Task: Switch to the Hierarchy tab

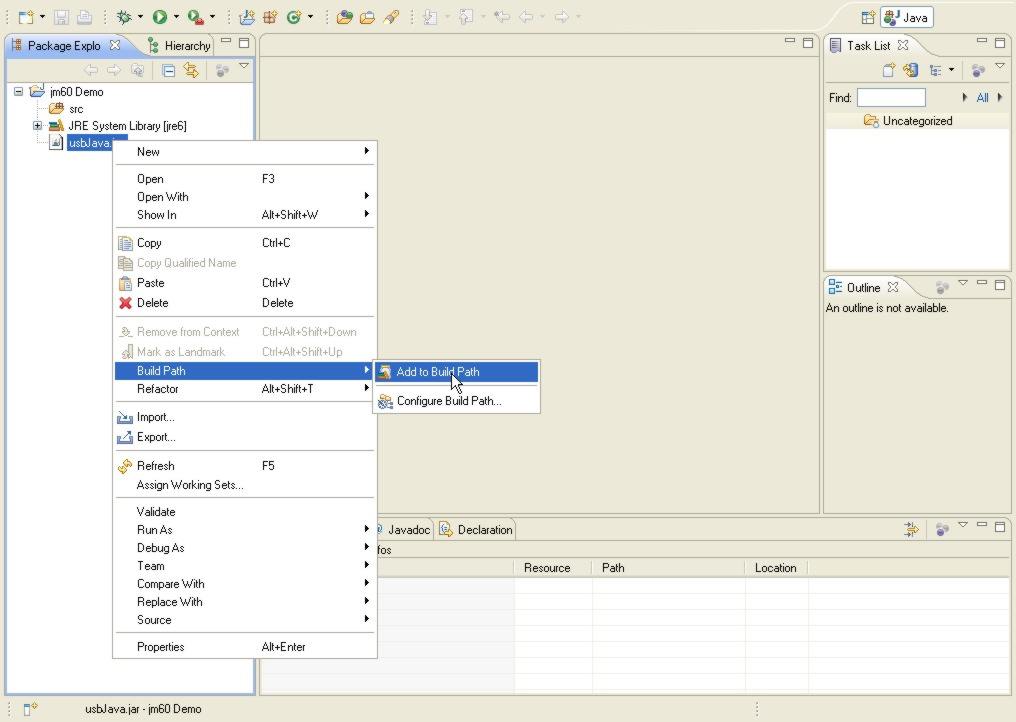Action: (x=187, y=45)
